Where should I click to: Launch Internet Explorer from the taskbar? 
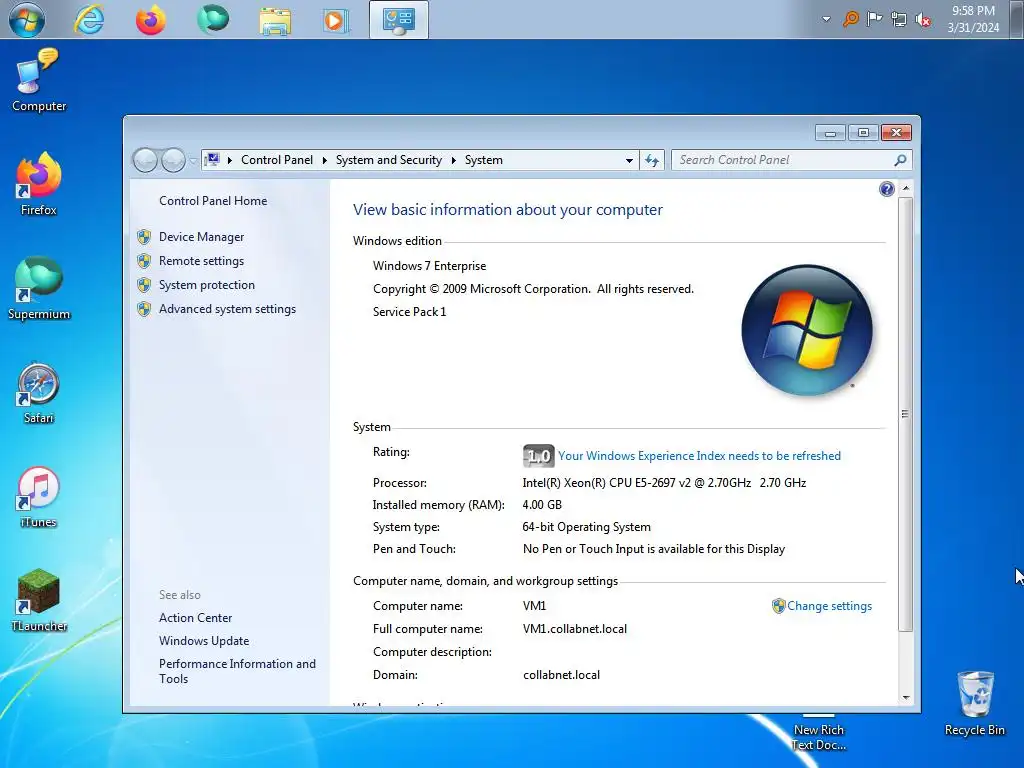point(89,20)
